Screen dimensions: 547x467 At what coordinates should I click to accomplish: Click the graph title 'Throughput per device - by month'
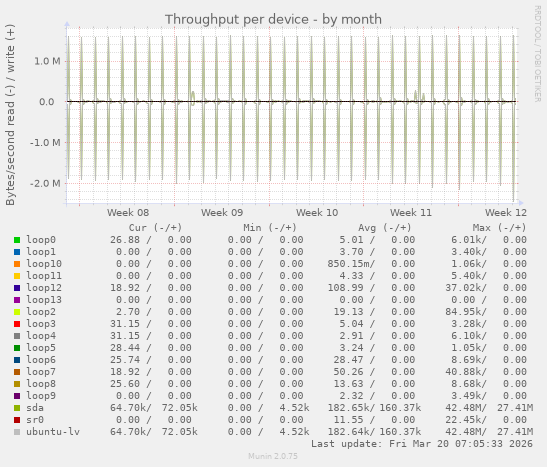pyautogui.click(x=273, y=20)
